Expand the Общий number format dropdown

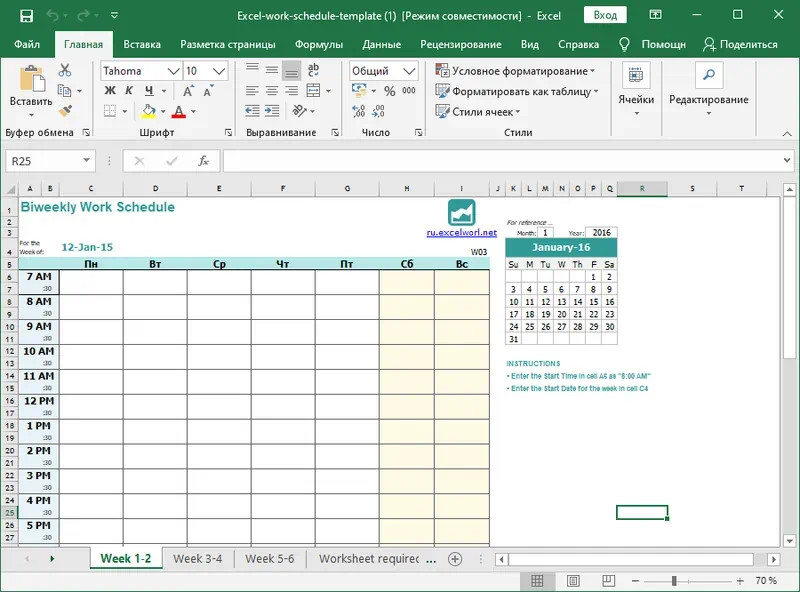click(x=409, y=71)
